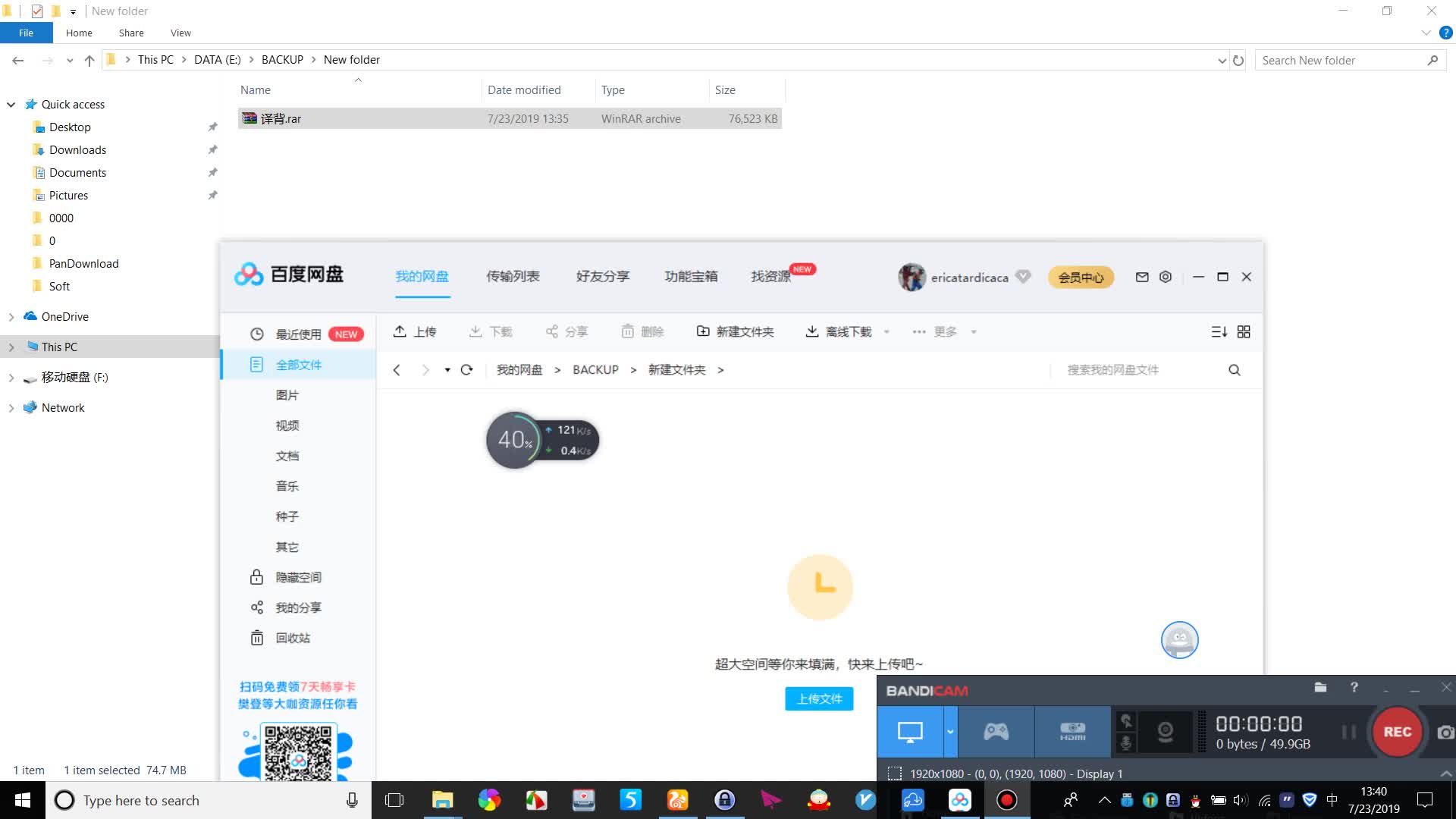This screenshot has height=819, width=1456.
Task: Open 隐藏空间 hidden space in sidebar
Action: [298, 577]
